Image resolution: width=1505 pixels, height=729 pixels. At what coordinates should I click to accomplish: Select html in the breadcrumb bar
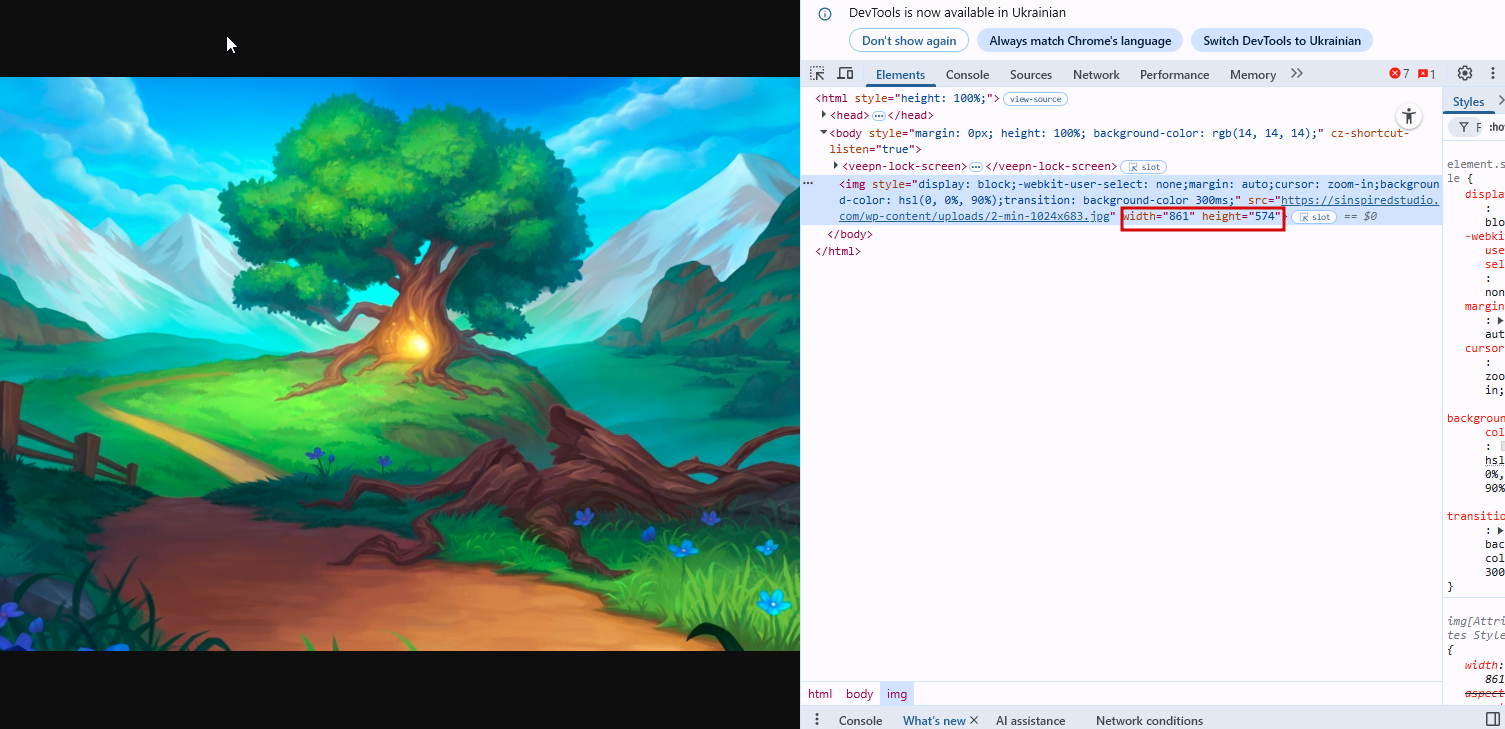(x=820, y=694)
